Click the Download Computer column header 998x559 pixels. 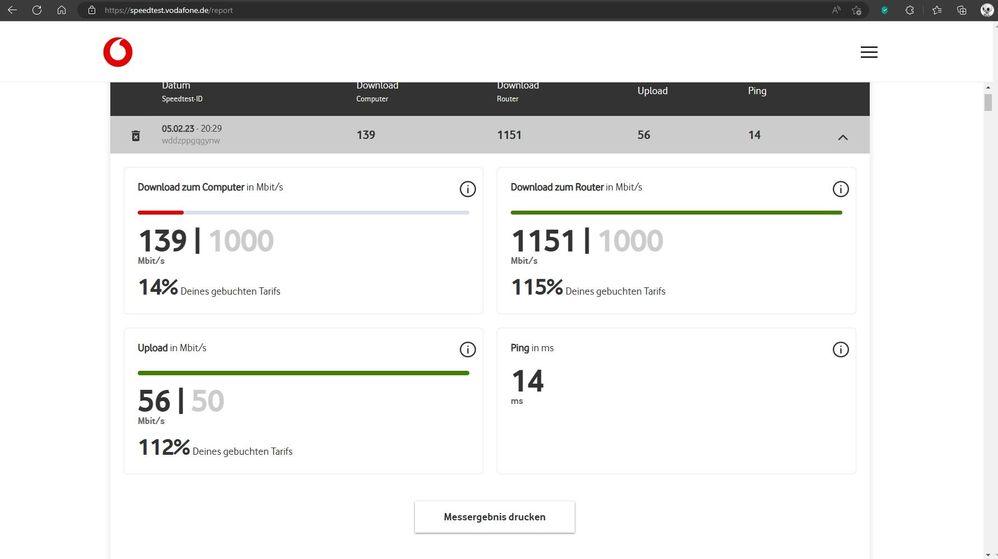click(377, 92)
